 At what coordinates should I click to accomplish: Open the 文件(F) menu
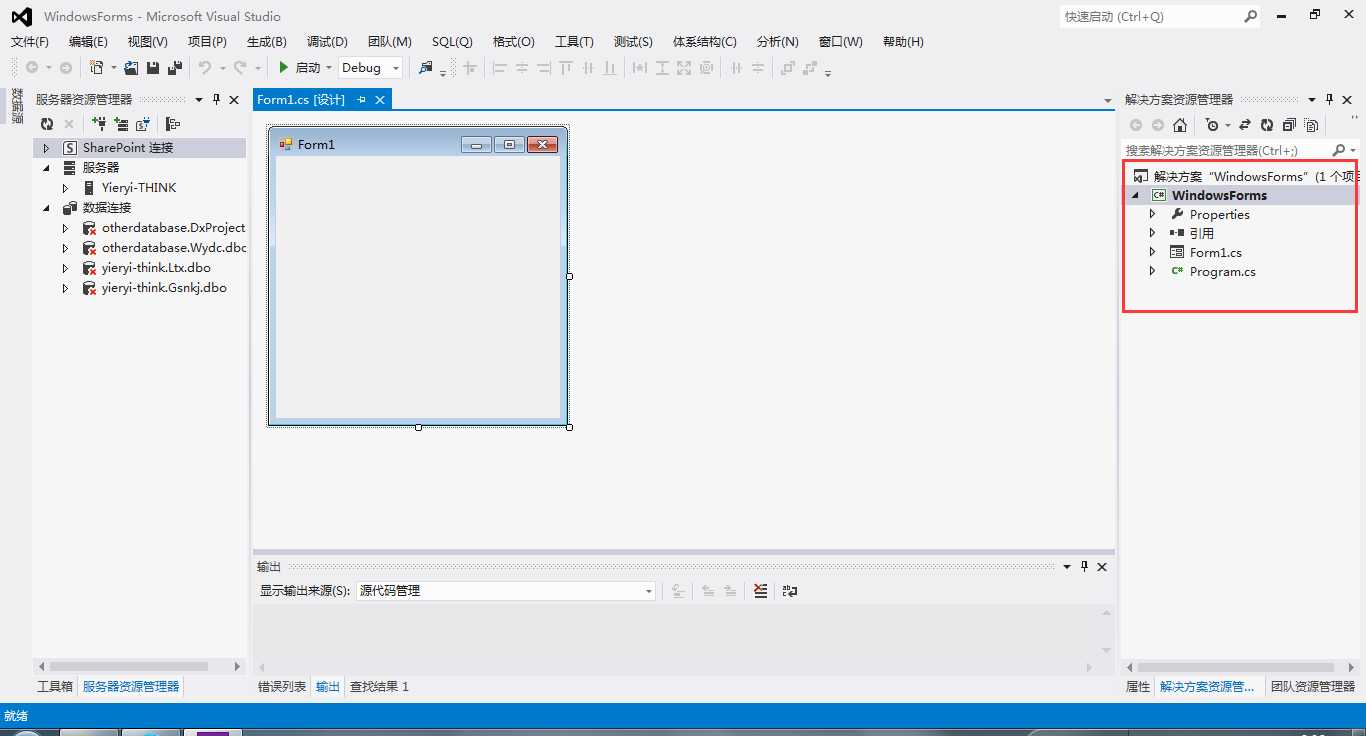(x=30, y=42)
